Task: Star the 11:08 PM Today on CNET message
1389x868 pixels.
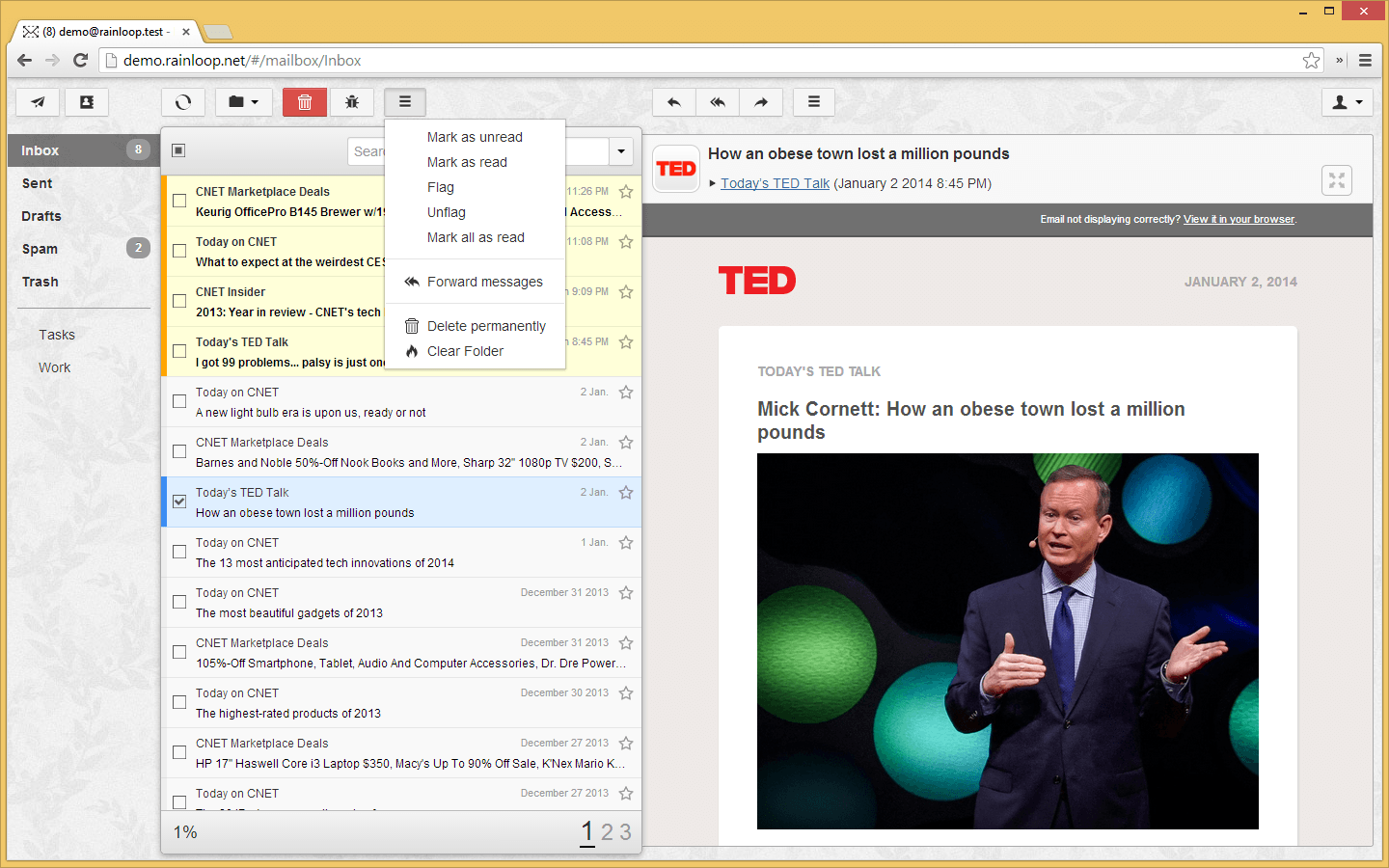Action: [626, 241]
